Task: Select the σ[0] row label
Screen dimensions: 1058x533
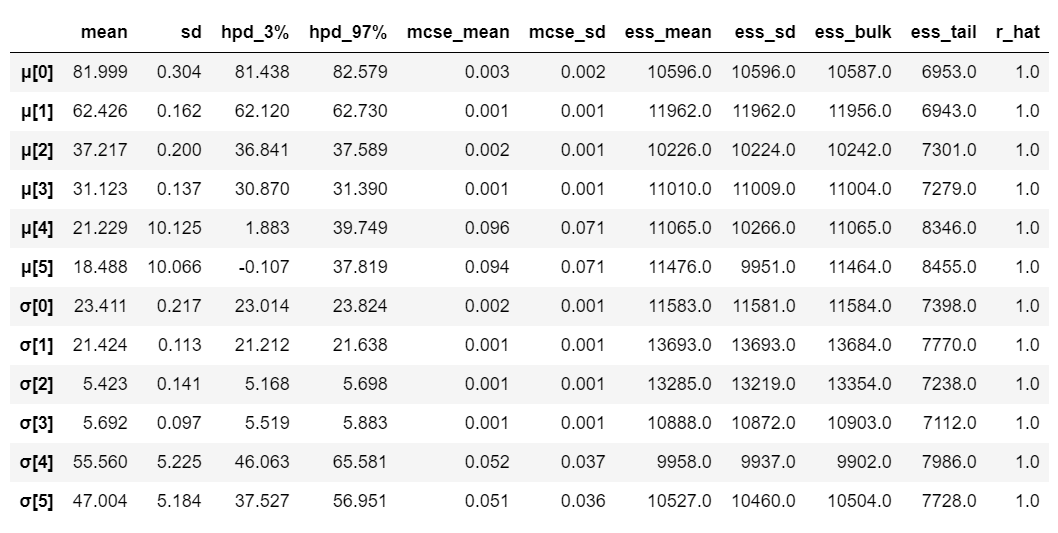Action: [36, 306]
